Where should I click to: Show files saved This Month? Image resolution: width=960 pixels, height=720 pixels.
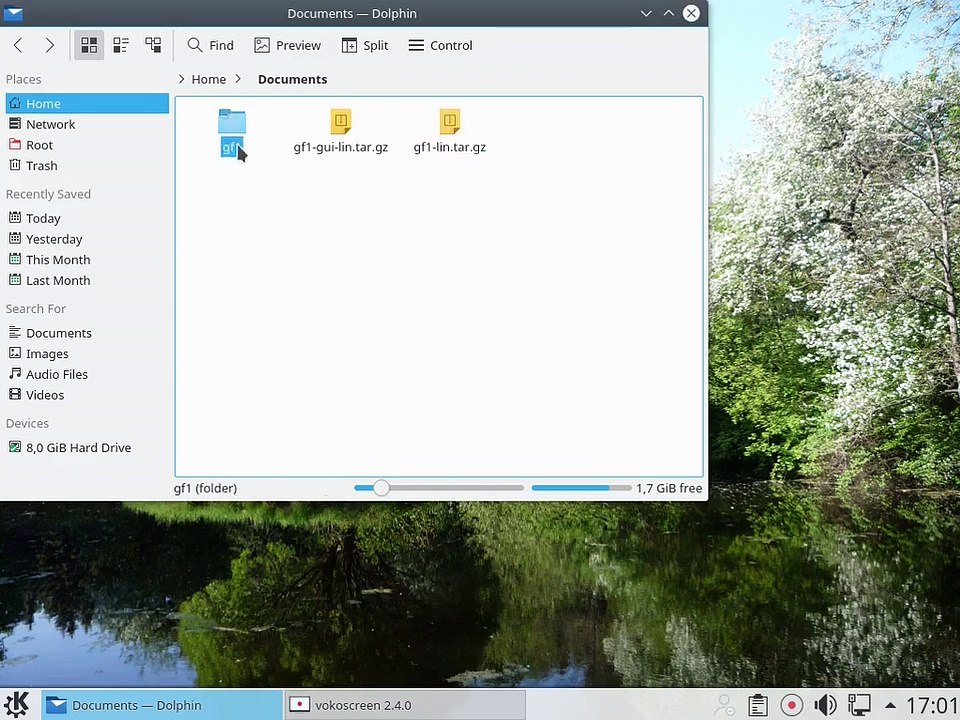pos(87,260)
